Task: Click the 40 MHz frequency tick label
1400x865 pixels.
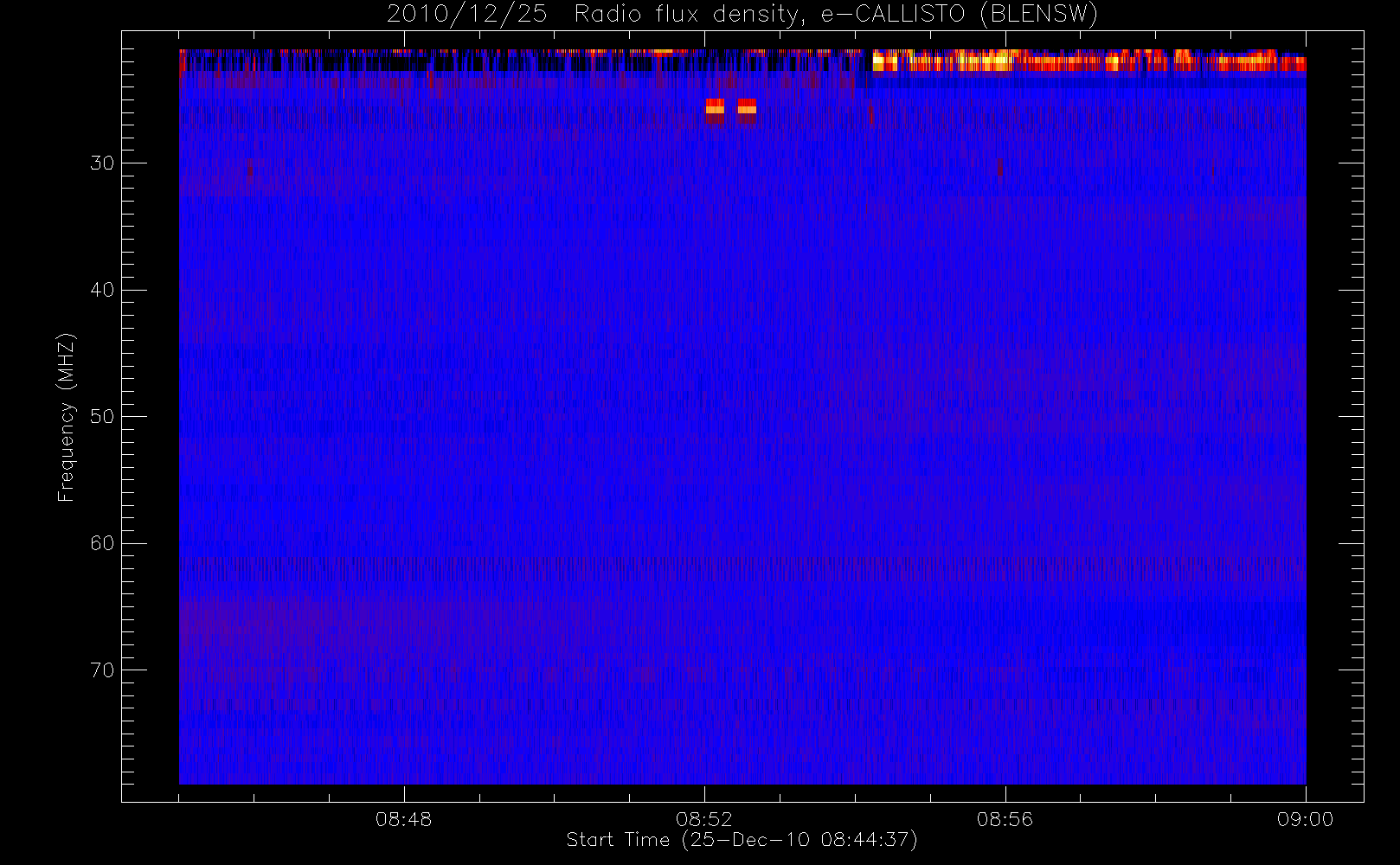Action: (102, 290)
